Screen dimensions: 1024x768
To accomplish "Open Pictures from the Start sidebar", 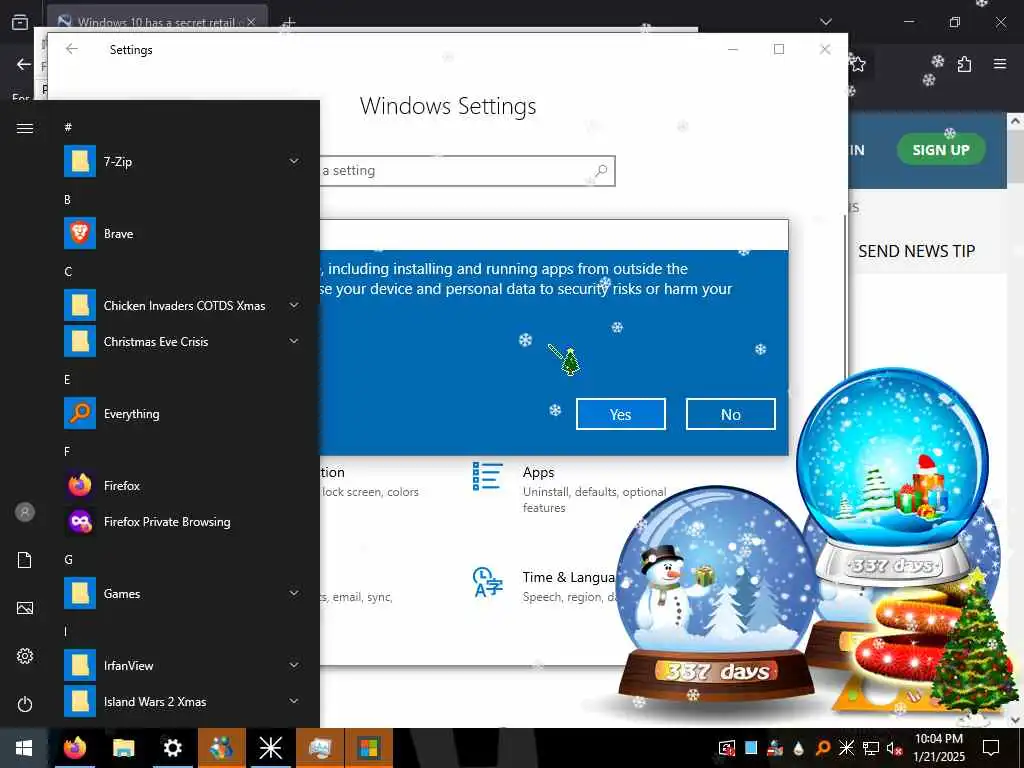I will click(25, 608).
